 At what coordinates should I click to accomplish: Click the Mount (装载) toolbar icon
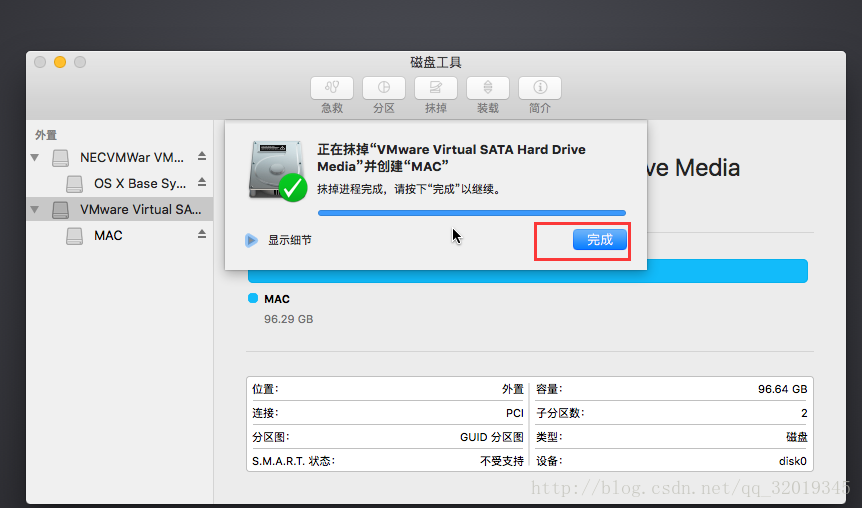[488, 88]
